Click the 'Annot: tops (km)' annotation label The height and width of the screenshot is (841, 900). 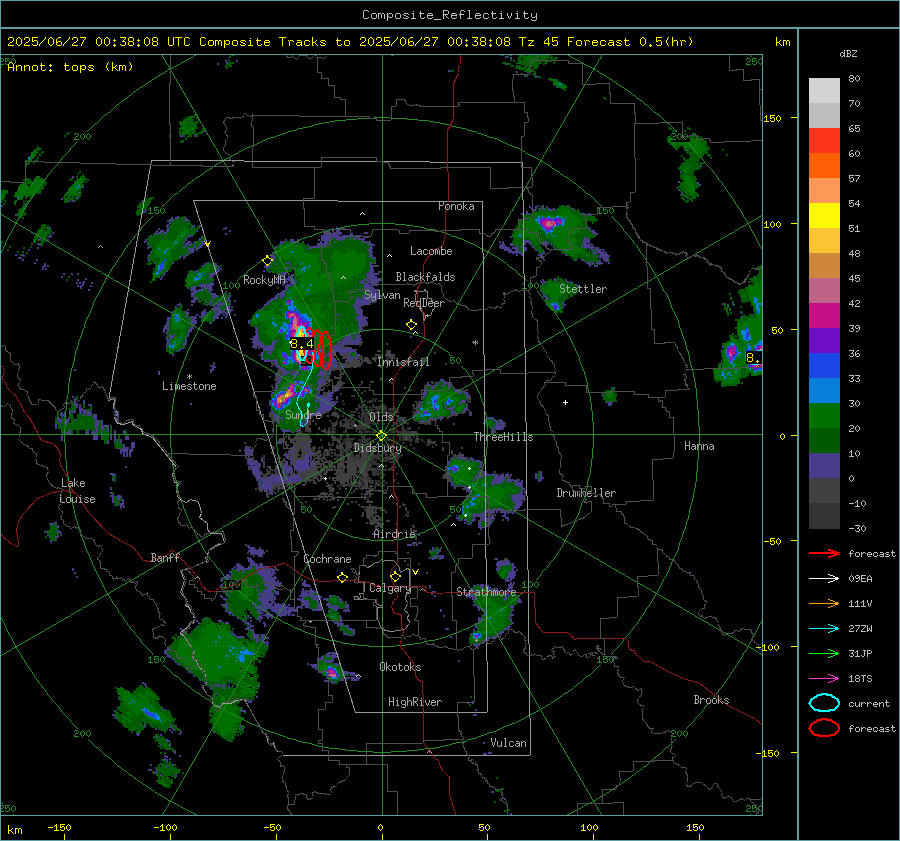tap(70, 67)
